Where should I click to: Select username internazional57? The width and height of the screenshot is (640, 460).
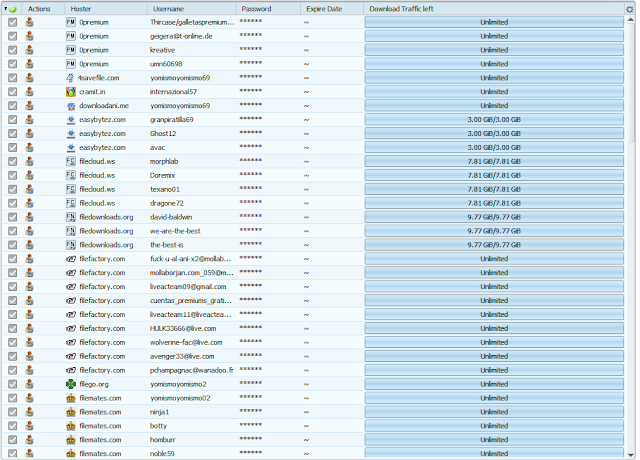(x=173, y=91)
